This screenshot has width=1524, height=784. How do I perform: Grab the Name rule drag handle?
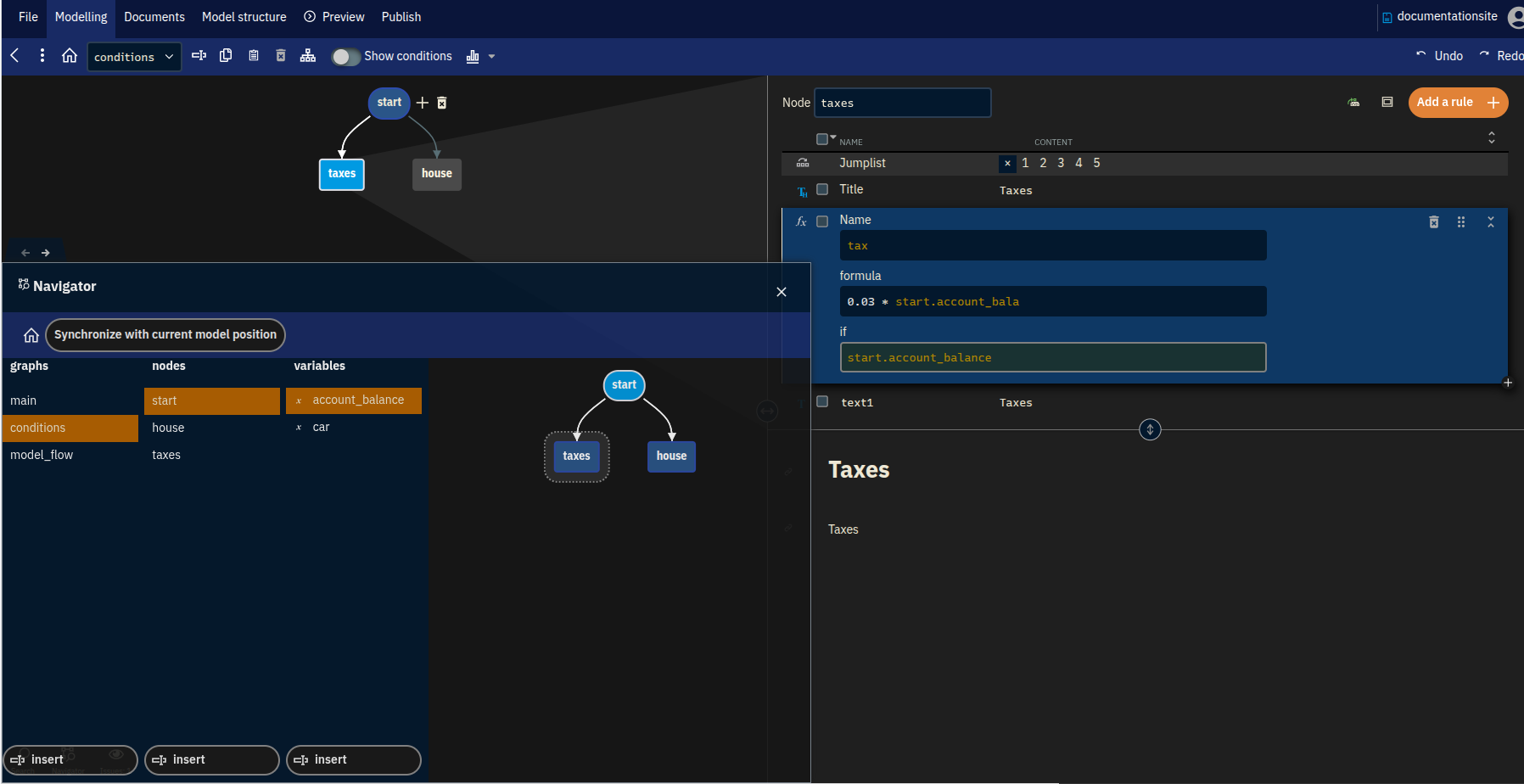1461,222
